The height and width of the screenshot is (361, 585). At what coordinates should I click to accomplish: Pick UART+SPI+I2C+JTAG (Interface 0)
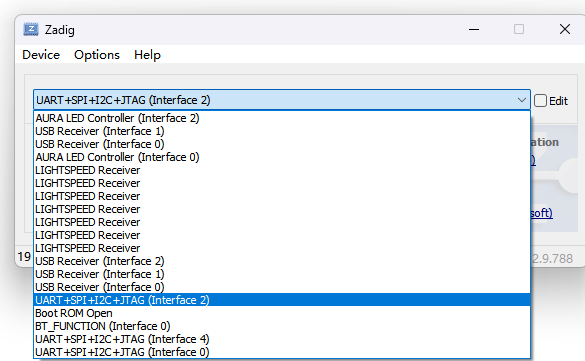tap(282, 352)
